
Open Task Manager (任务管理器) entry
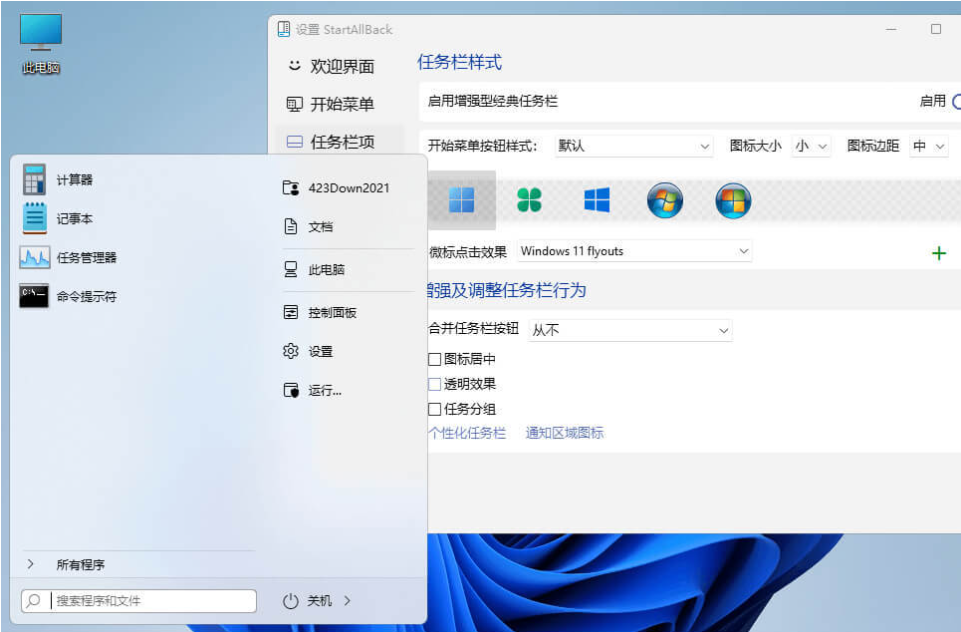pyautogui.click(x=68, y=257)
